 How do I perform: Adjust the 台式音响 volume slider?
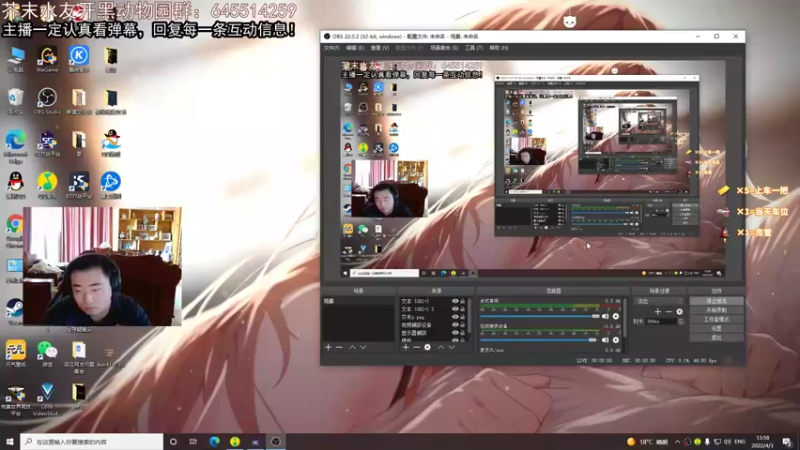click(540, 316)
